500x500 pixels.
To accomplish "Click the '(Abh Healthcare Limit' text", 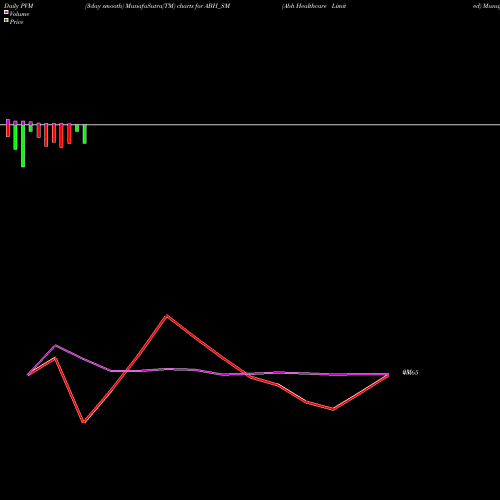I will (314, 6).
